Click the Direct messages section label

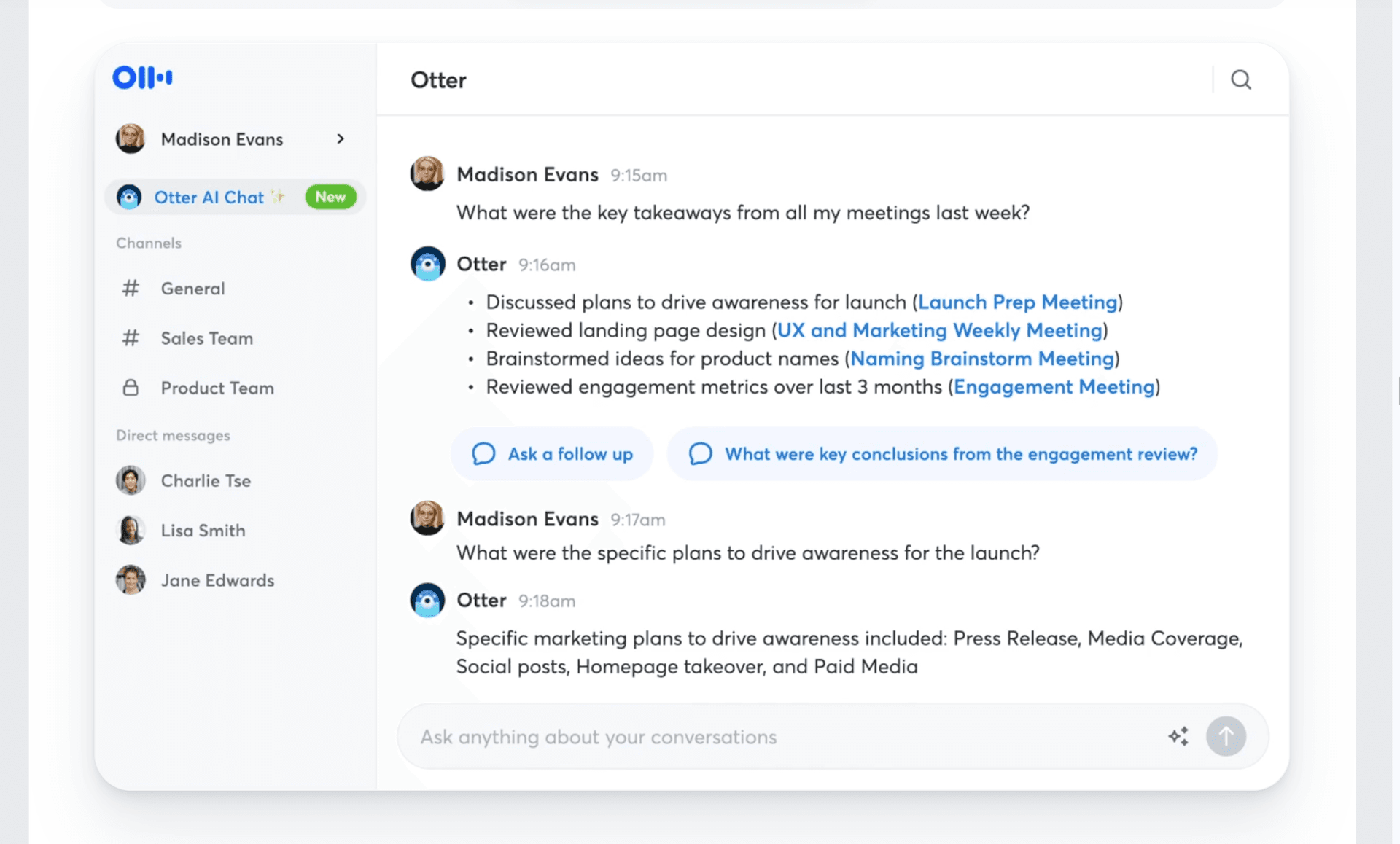coord(173,435)
